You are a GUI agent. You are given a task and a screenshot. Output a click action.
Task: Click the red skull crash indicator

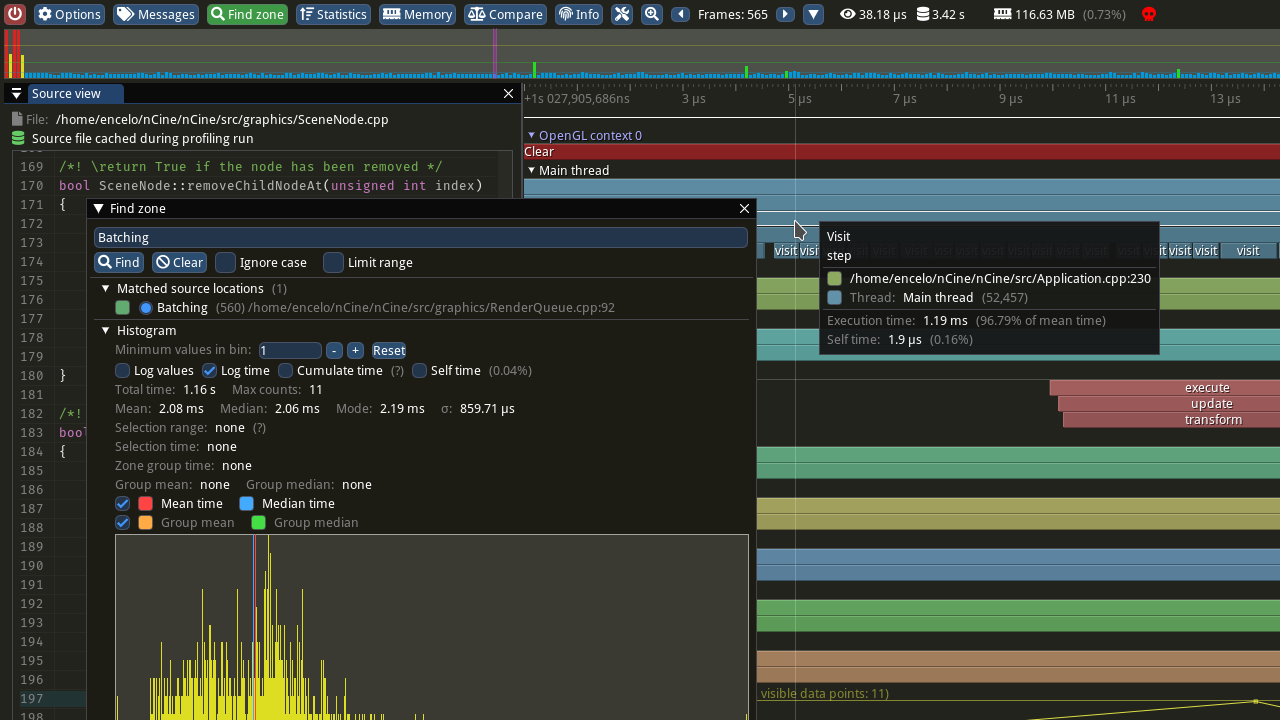pos(1148,14)
